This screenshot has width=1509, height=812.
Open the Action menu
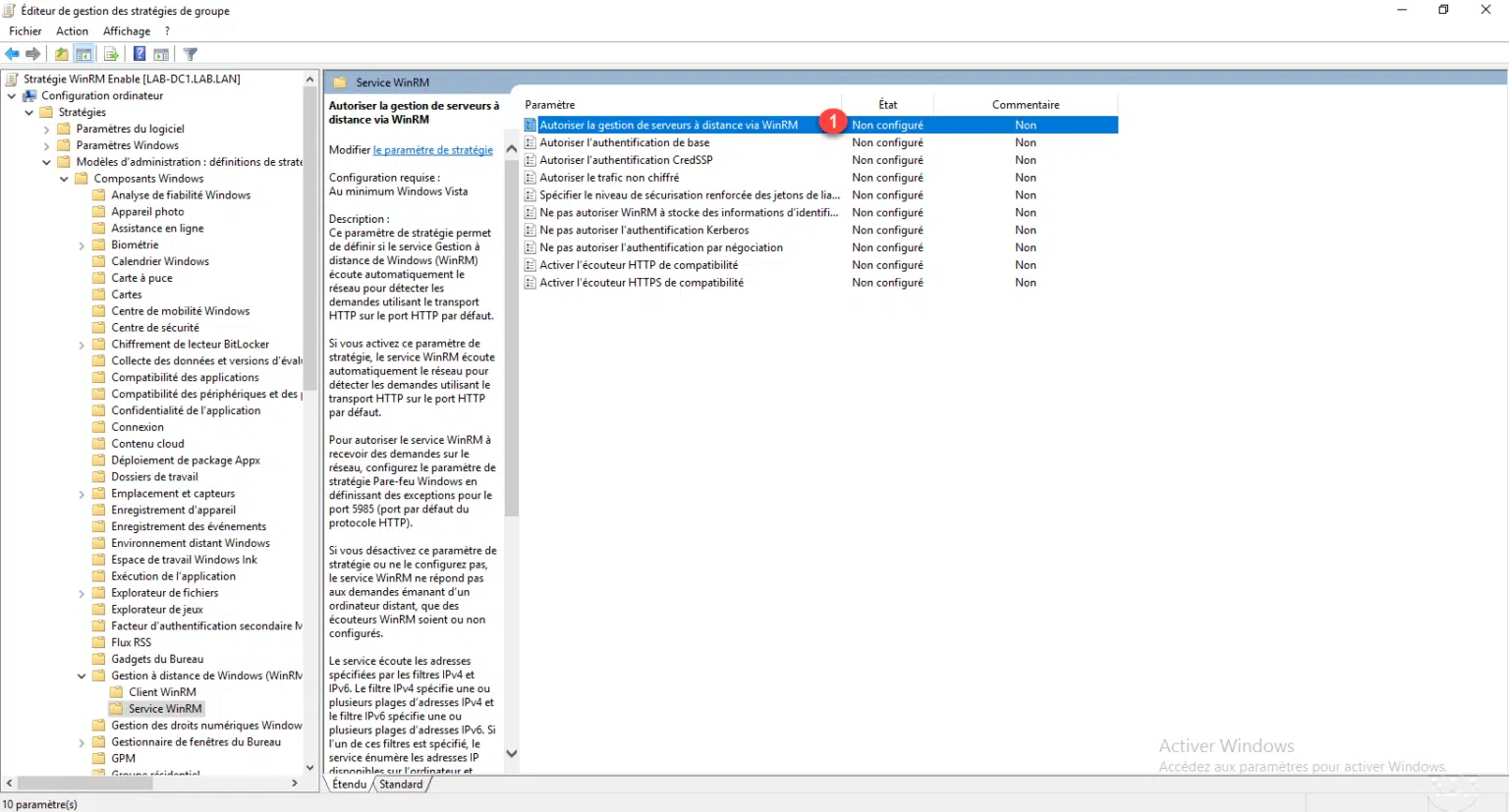click(72, 31)
